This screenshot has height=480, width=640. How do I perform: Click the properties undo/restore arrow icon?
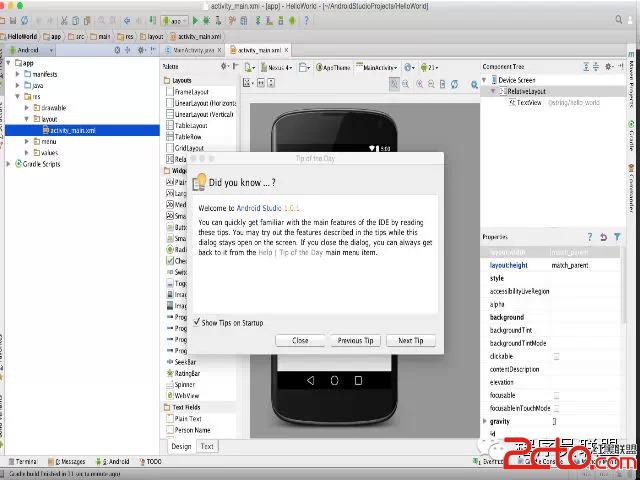(602, 237)
